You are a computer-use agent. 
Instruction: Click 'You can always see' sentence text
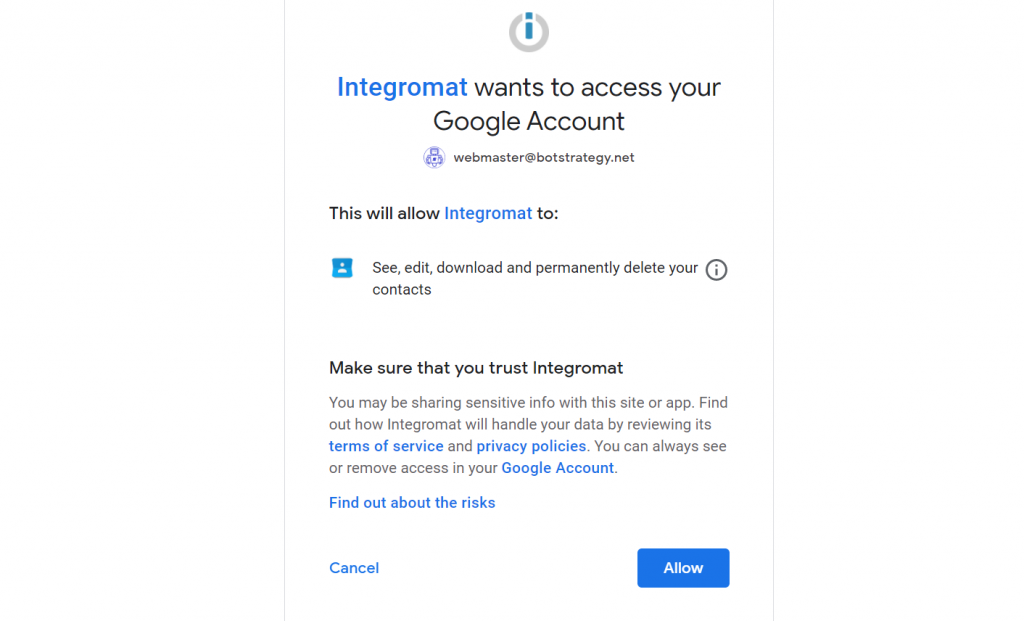(661, 446)
